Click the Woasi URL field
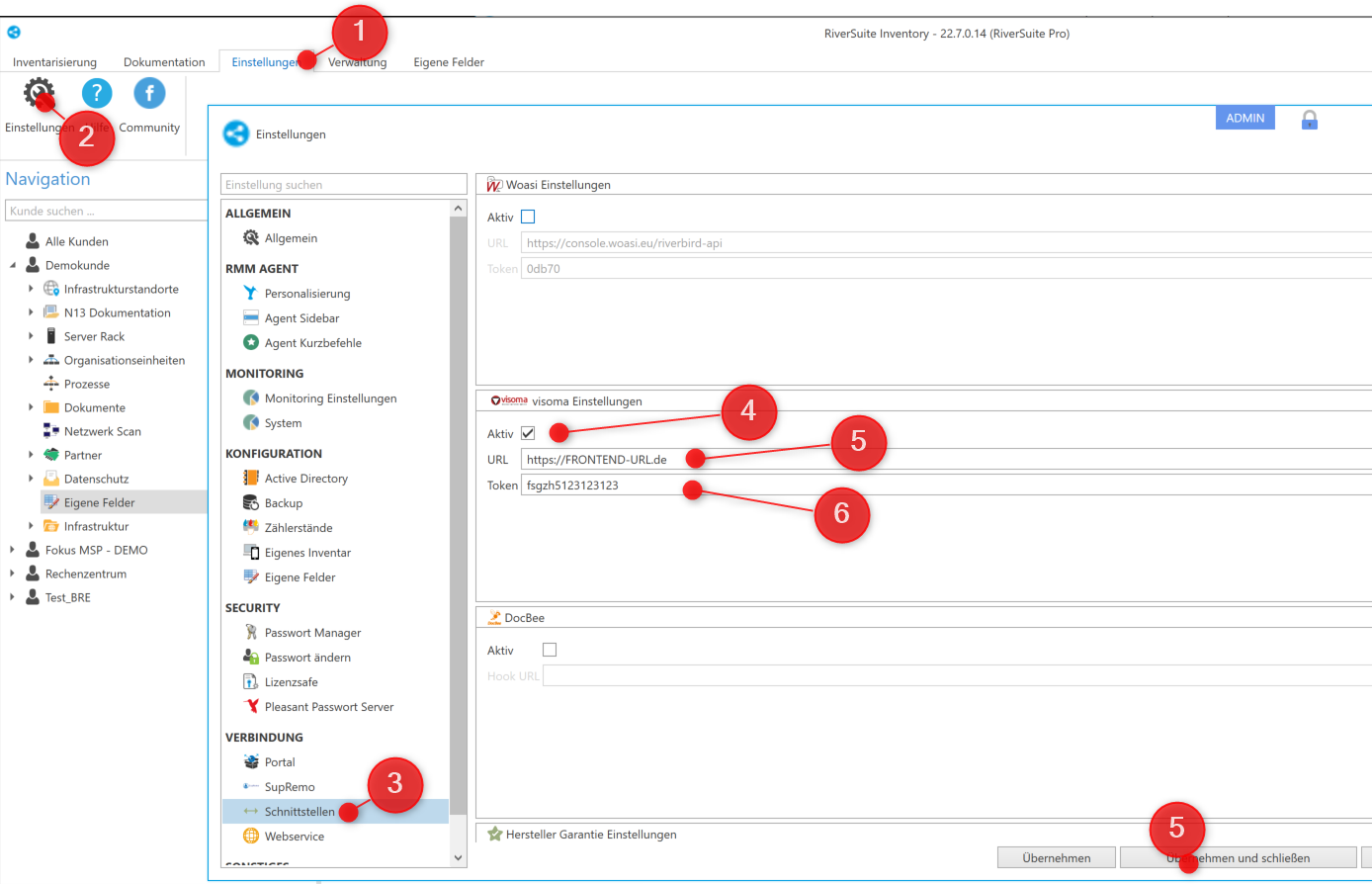1372x884 pixels. point(946,242)
